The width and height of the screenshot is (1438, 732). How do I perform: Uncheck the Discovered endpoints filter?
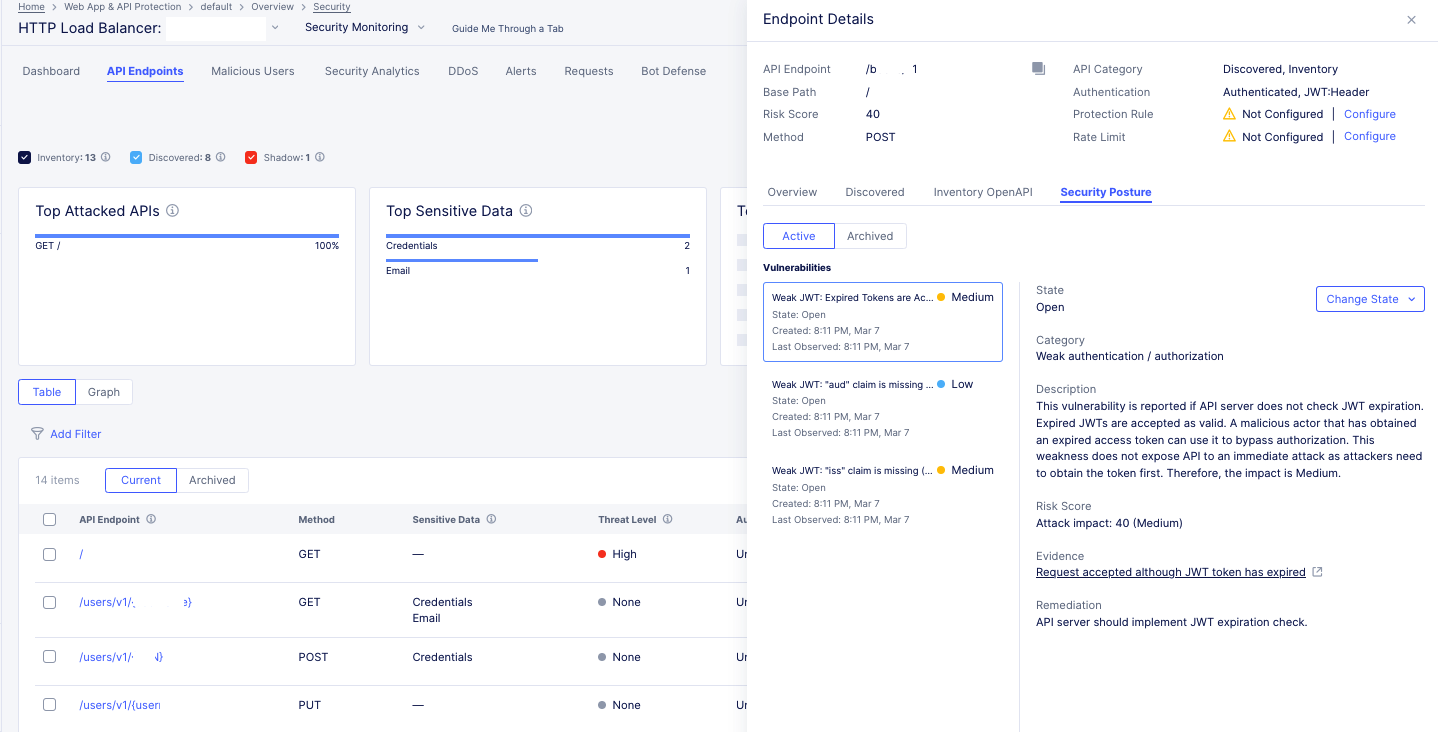(x=135, y=157)
